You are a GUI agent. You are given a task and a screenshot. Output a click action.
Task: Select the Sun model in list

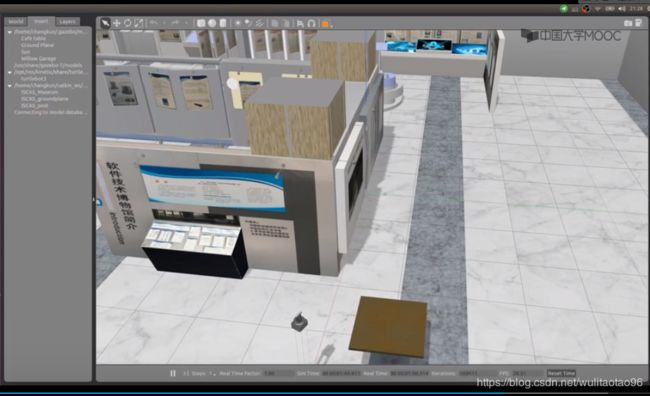pyautogui.click(x=25, y=52)
